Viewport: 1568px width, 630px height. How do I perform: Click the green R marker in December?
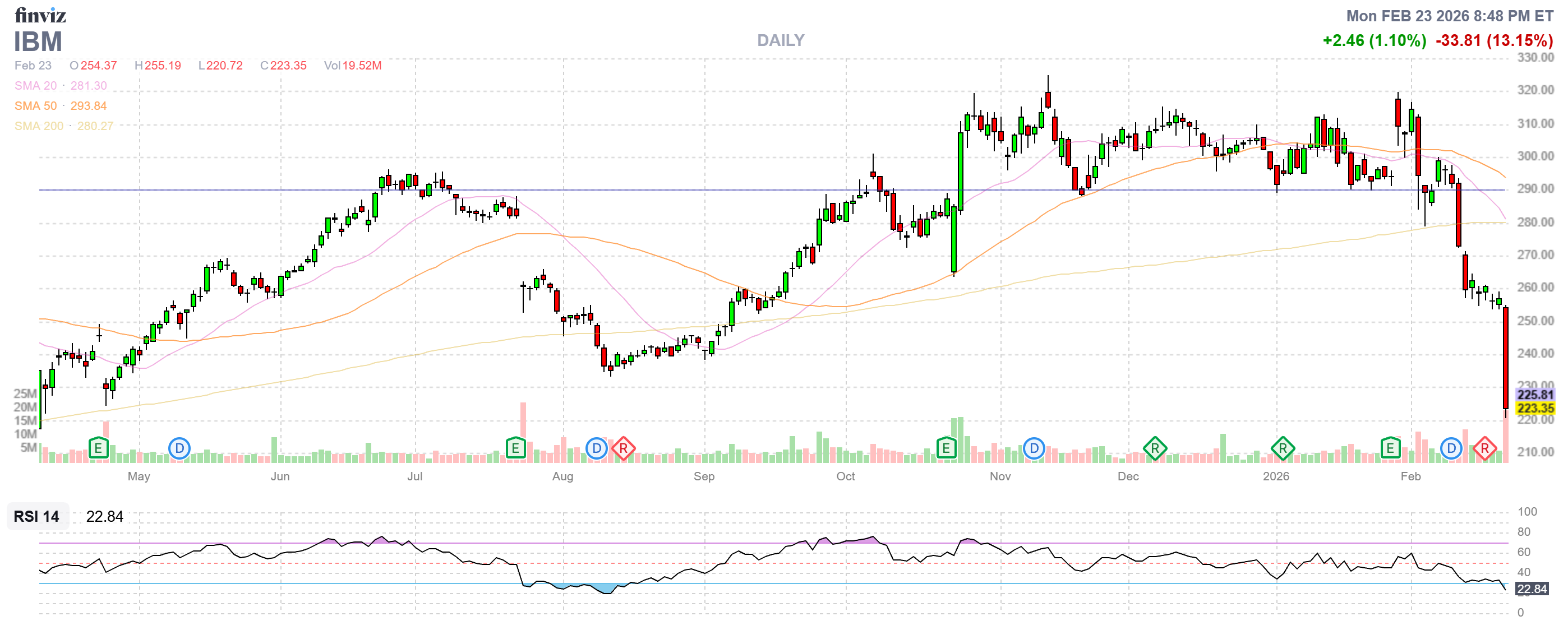click(1155, 449)
